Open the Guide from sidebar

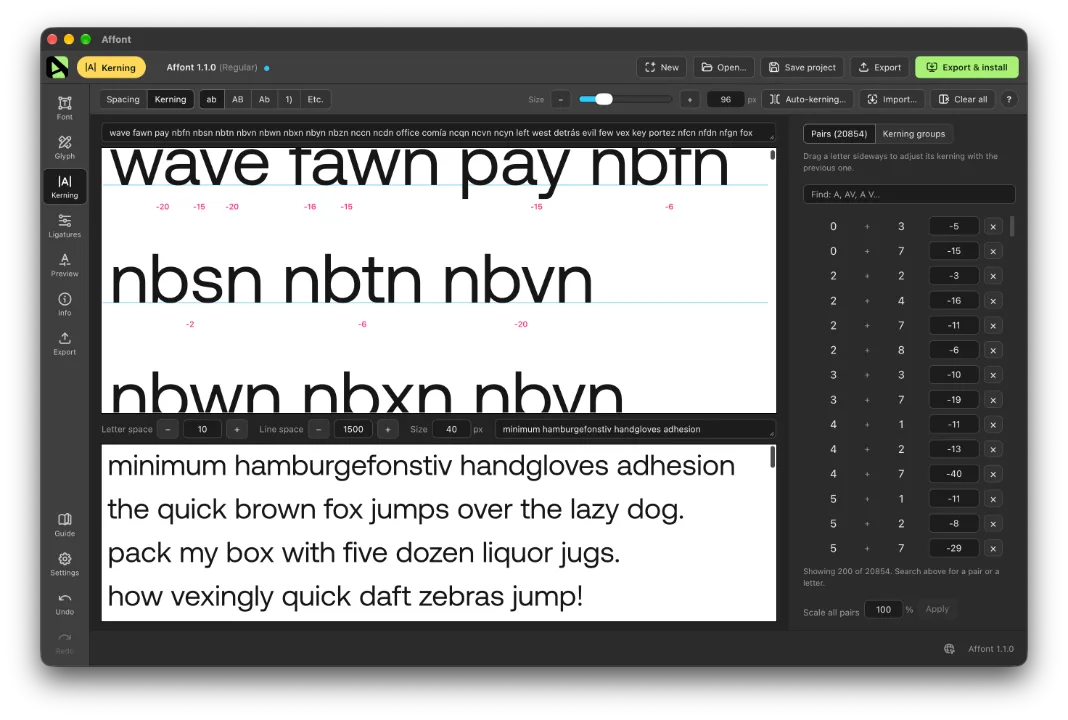[x=65, y=525]
